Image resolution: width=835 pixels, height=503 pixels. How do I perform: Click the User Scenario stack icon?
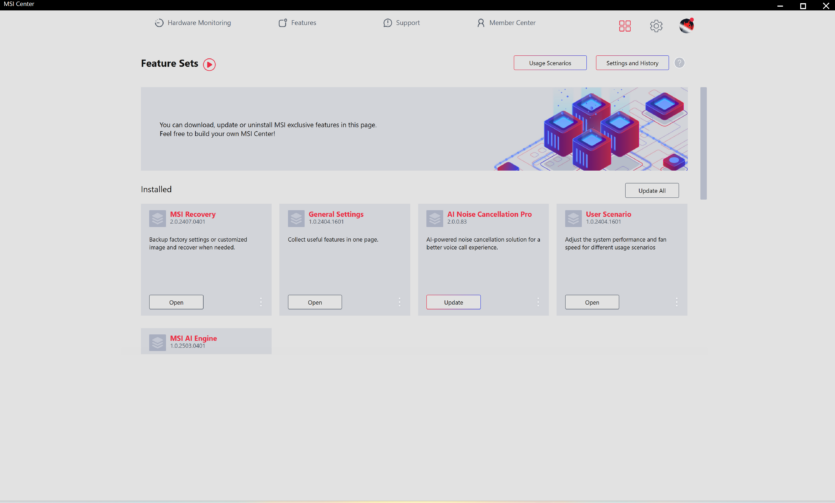click(573, 218)
